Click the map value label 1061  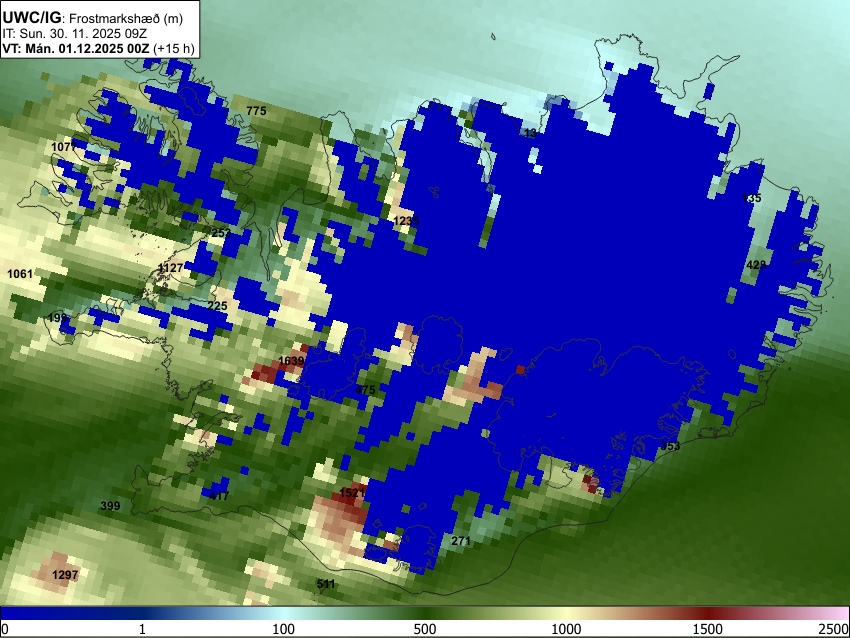click(x=20, y=274)
